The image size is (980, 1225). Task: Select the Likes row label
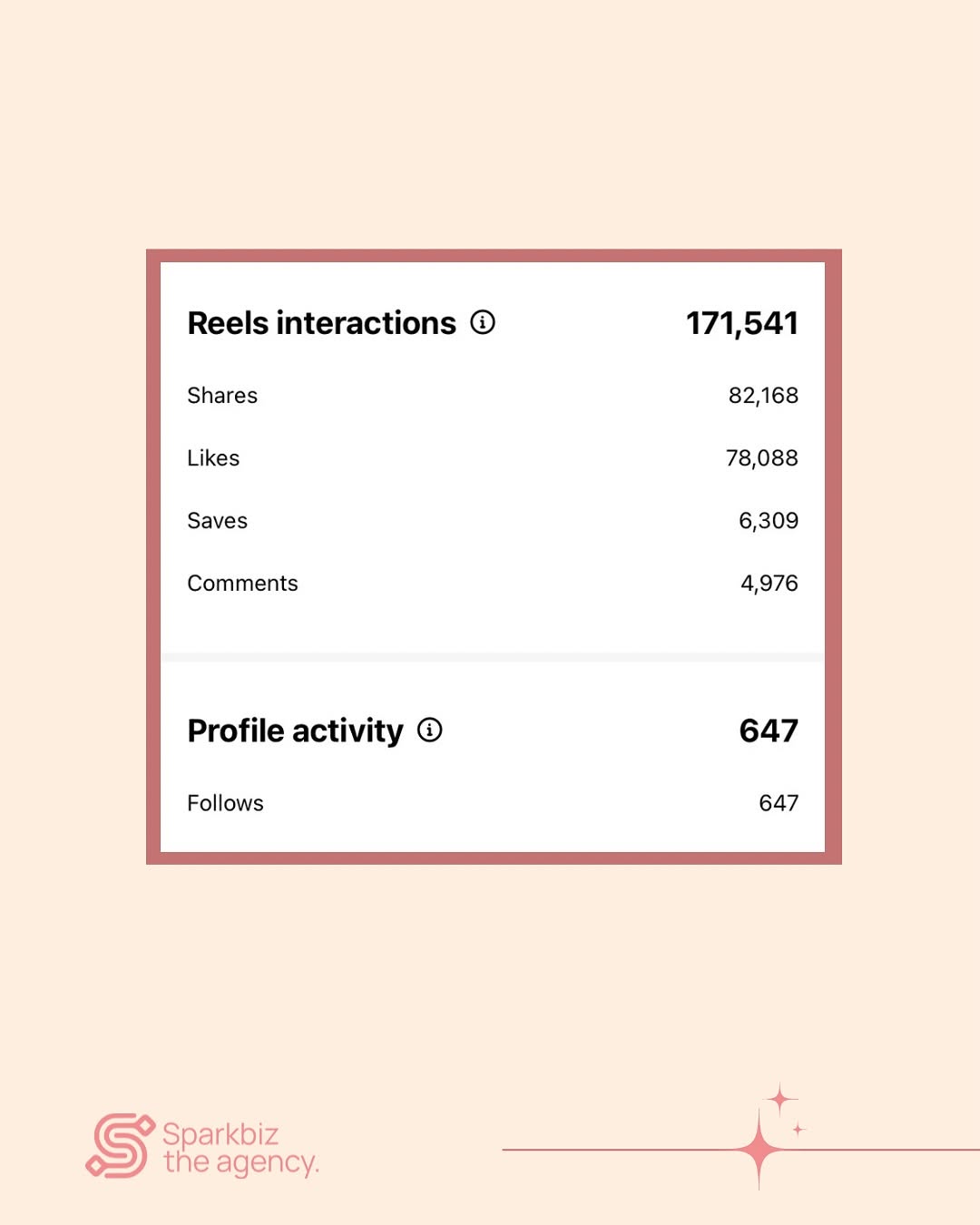pos(213,458)
